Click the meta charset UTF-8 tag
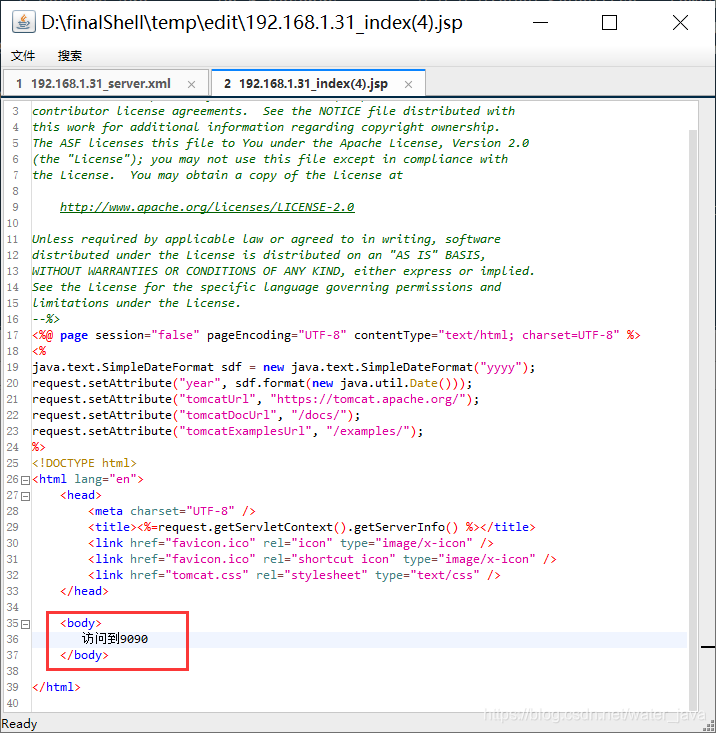This screenshot has width=716, height=733. (172, 511)
